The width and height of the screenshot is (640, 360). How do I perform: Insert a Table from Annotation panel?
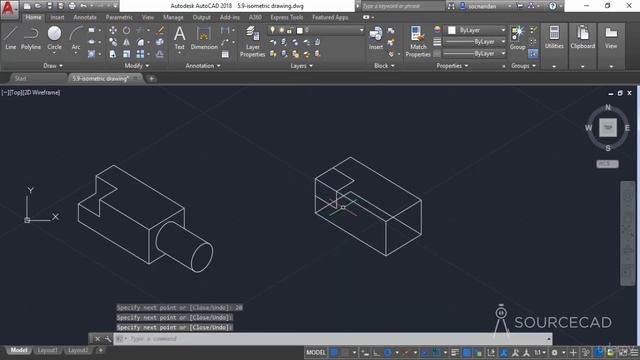tap(225, 54)
